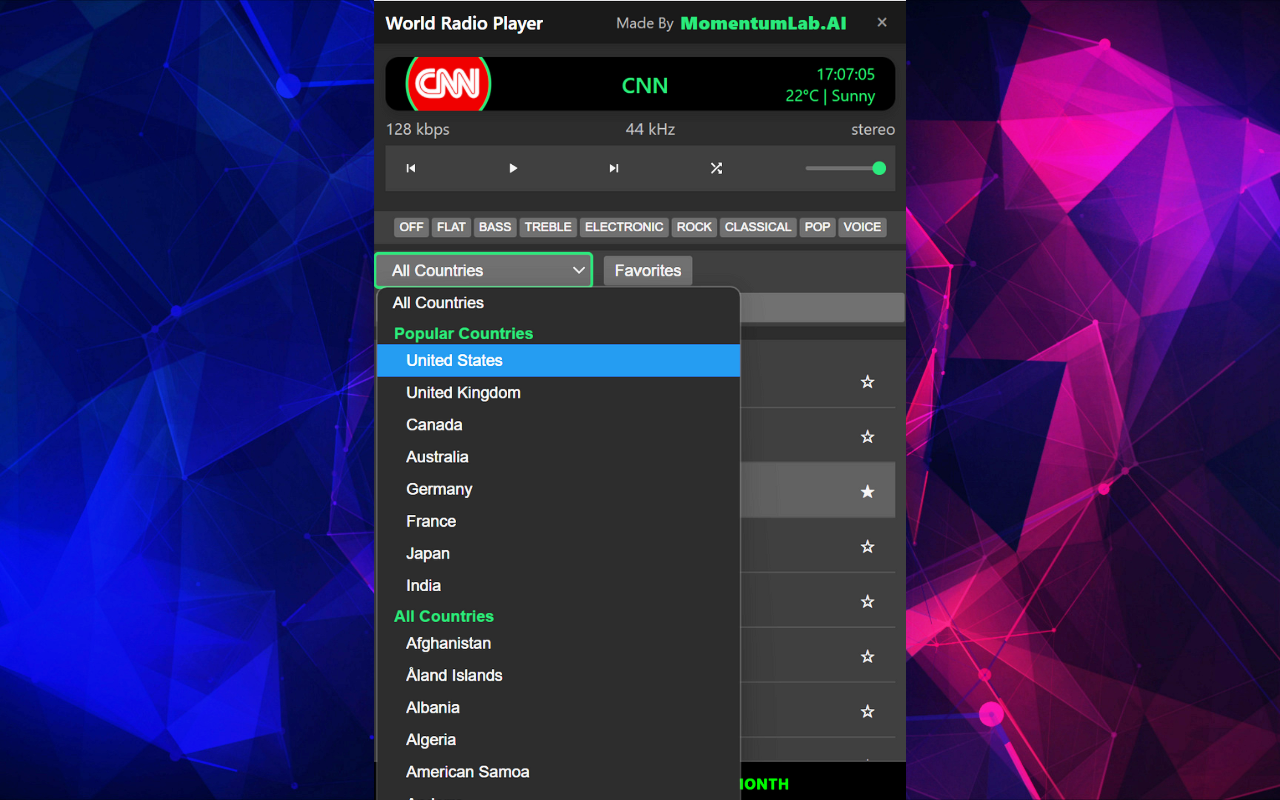The width and height of the screenshot is (1280, 800).
Task: Select FLAT equalizer preset
Action: tap(451, 227)
